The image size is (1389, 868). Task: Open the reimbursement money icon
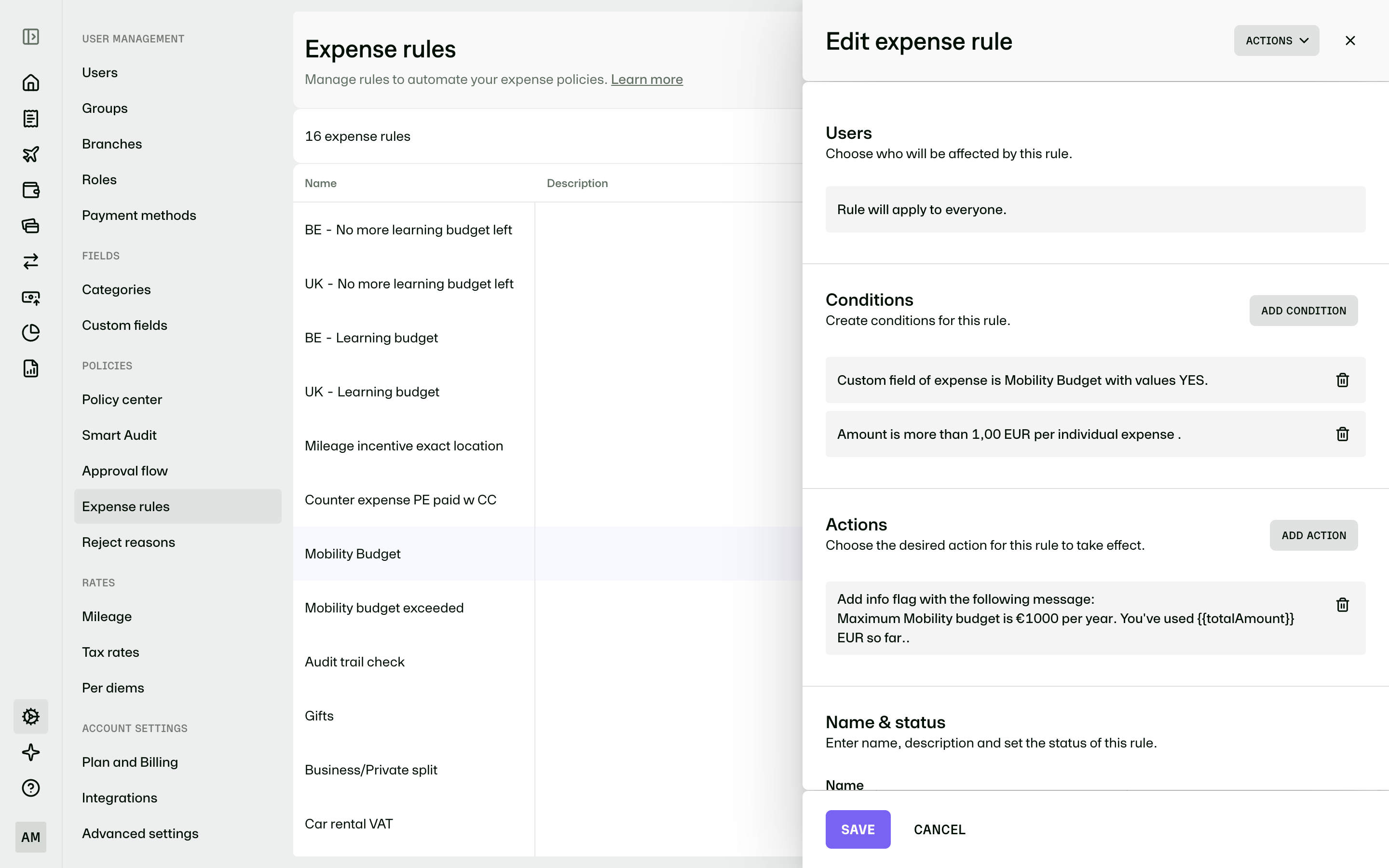31,298
